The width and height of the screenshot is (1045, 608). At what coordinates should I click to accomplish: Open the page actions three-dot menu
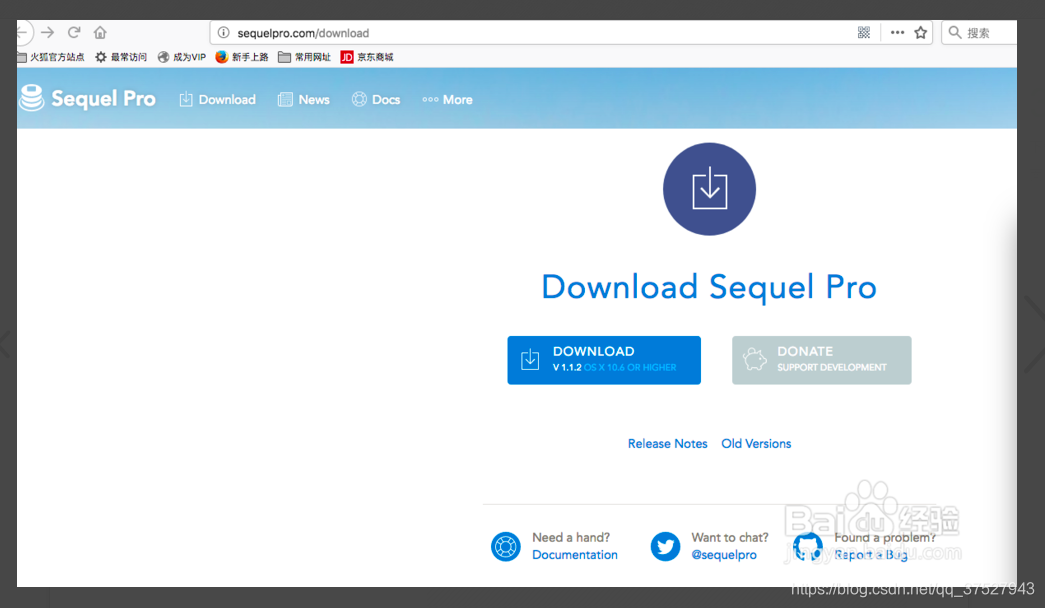click(898, 33)
